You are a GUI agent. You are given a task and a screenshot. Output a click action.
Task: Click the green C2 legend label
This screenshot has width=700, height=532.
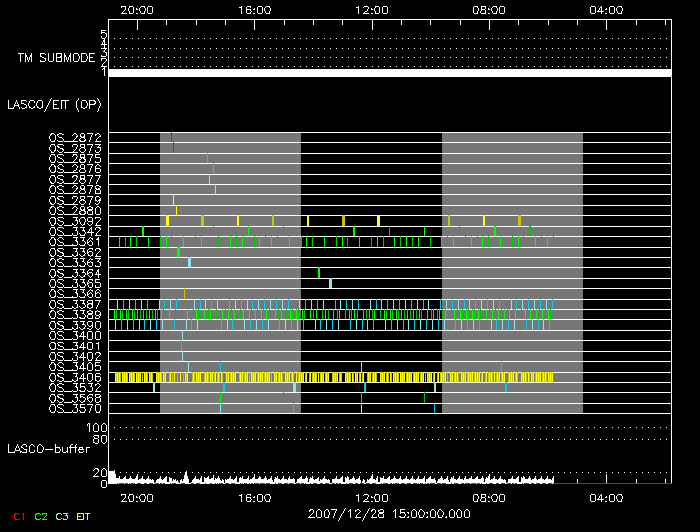point(41,517)
